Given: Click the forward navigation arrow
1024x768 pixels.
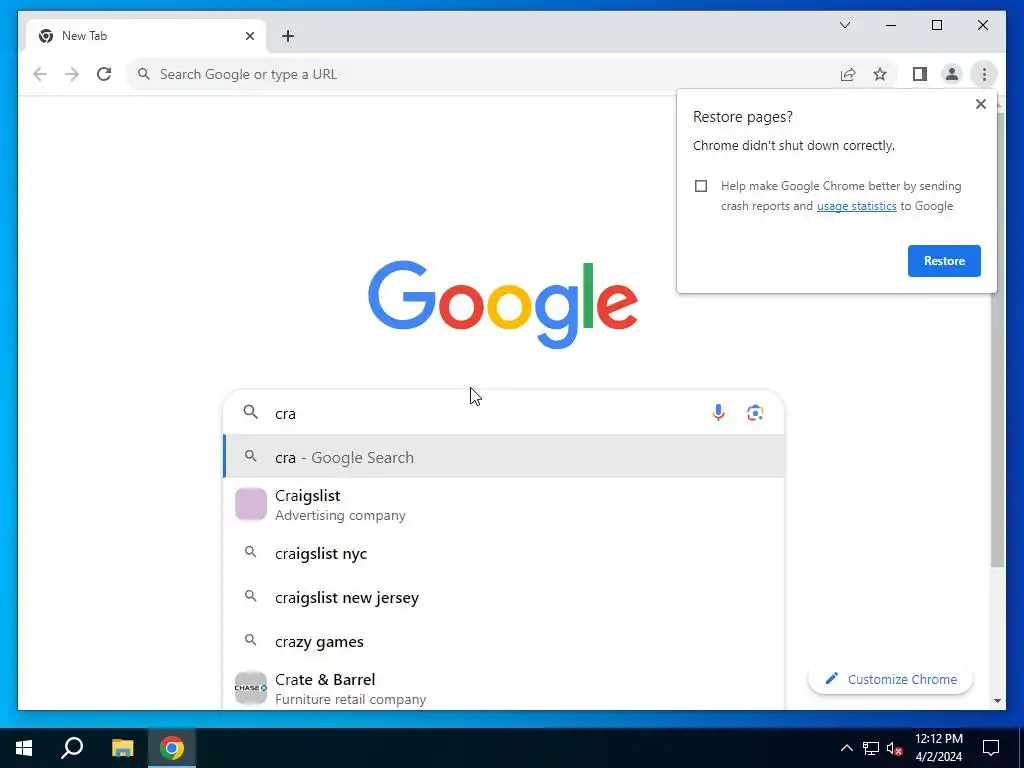Looking at the screenshot, I should [x=72, y=74].
